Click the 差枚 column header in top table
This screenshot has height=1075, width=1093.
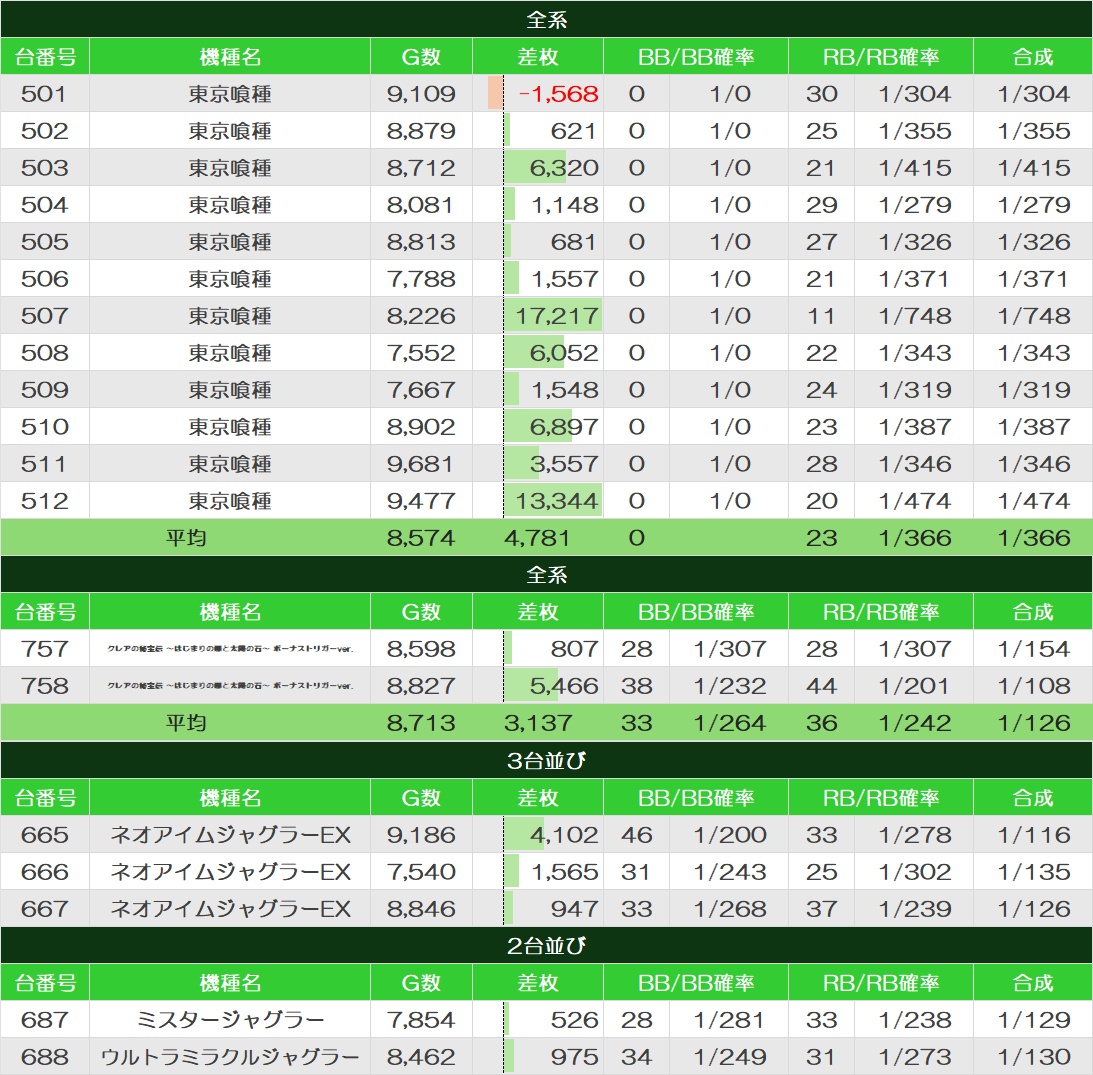point(537,56)
